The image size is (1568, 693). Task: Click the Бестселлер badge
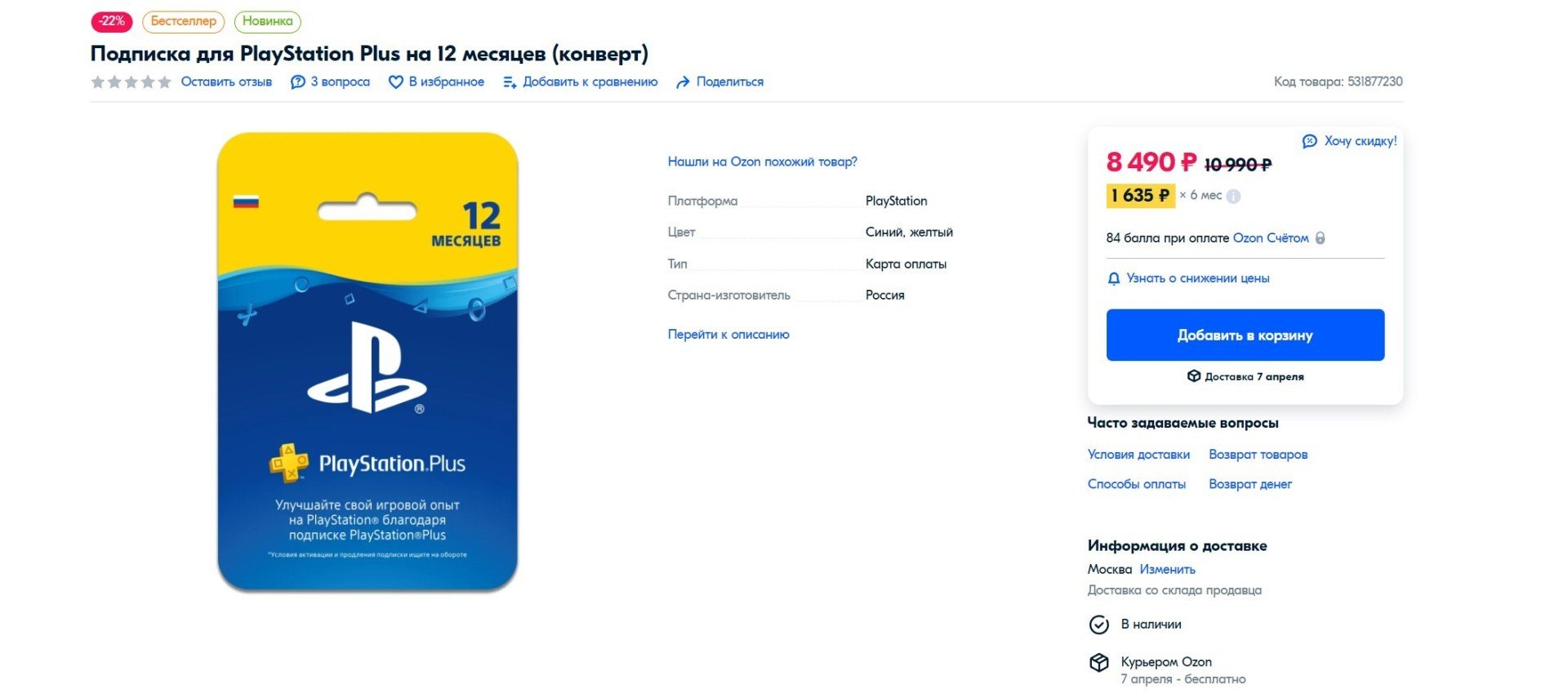183,21
